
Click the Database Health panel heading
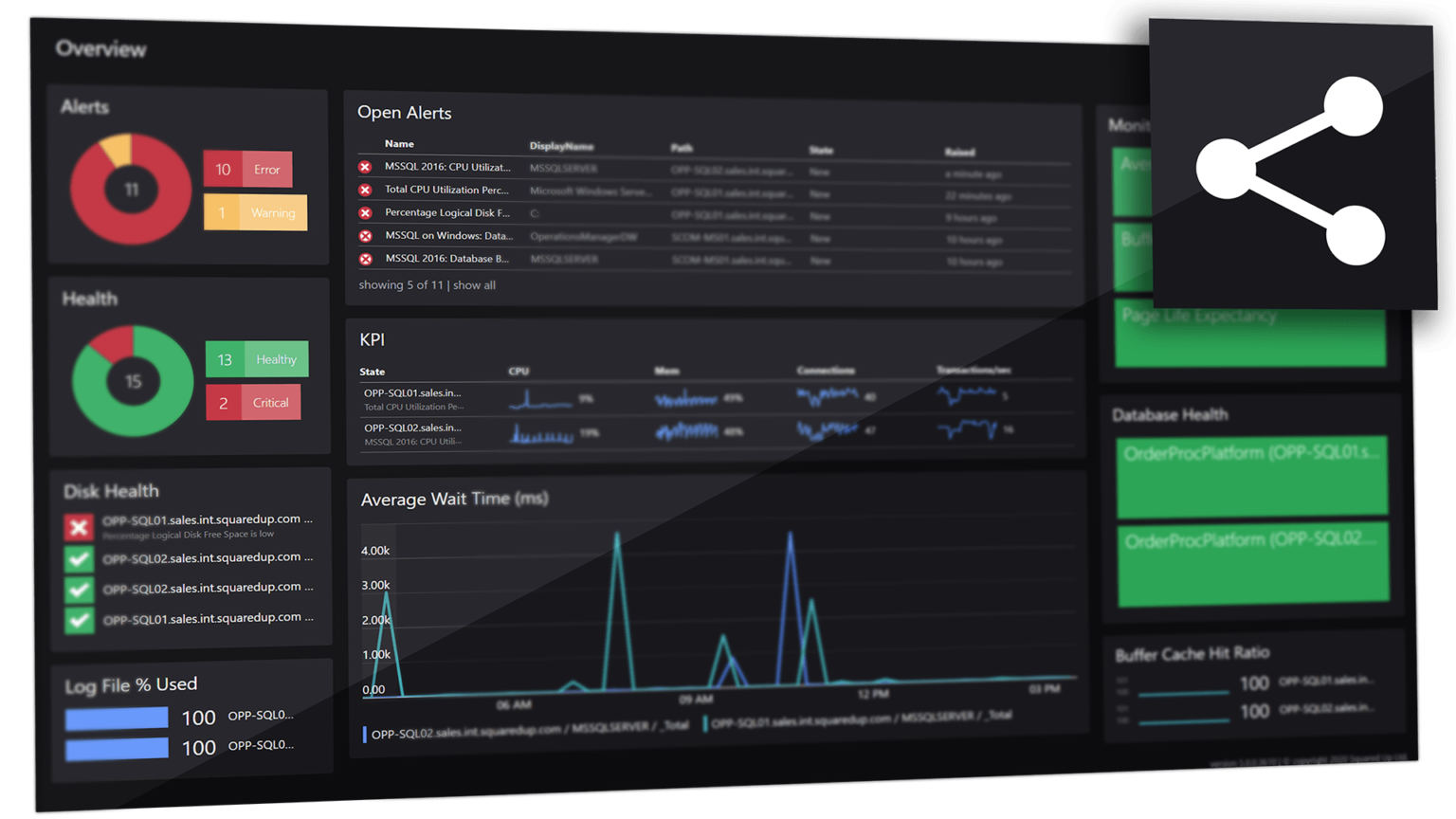1170,414
